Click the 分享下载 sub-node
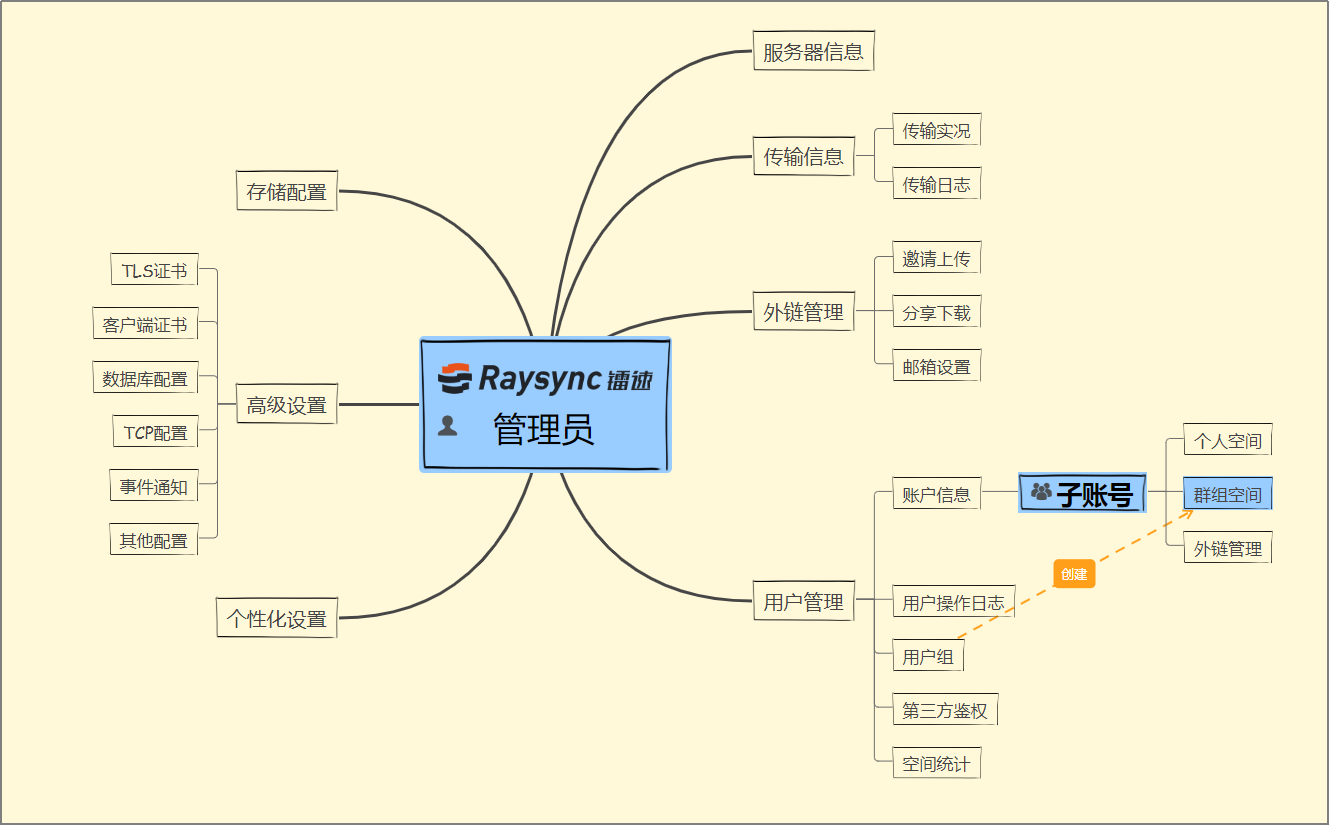This screenshot has width=1330, height=827. [937, 312]
